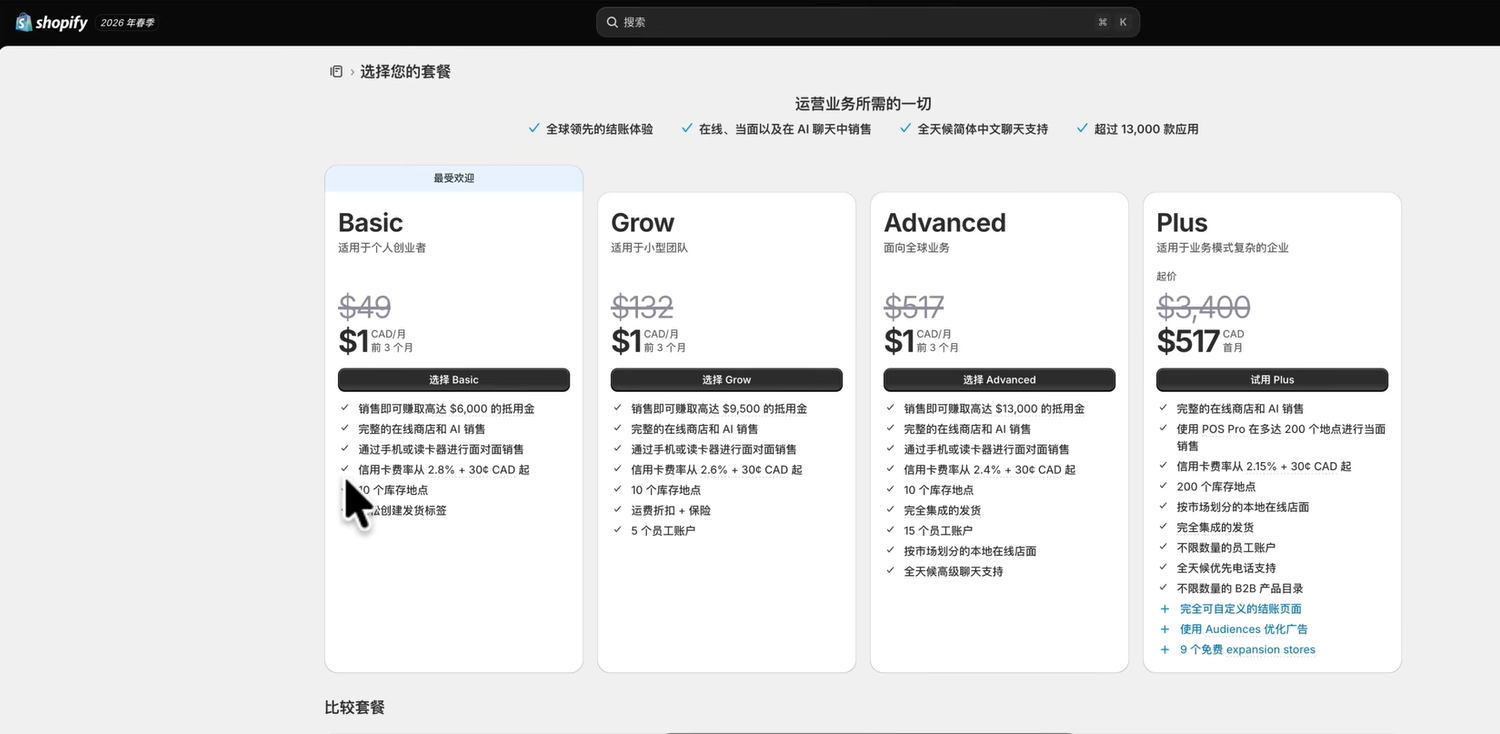
Task: Click the crossed-out $132 price
Action: pyautogui.click(x=642, y=306)
